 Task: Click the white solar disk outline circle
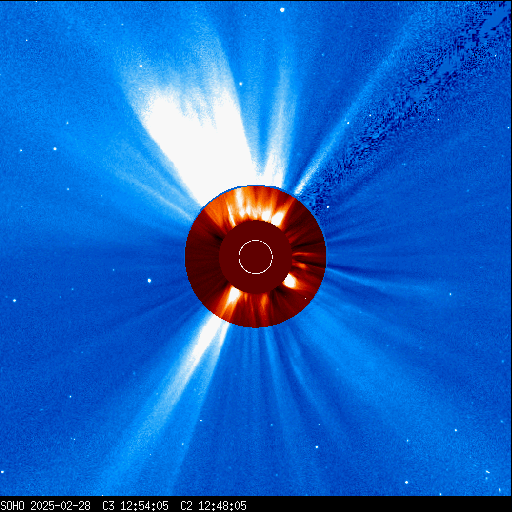[256, 257]
